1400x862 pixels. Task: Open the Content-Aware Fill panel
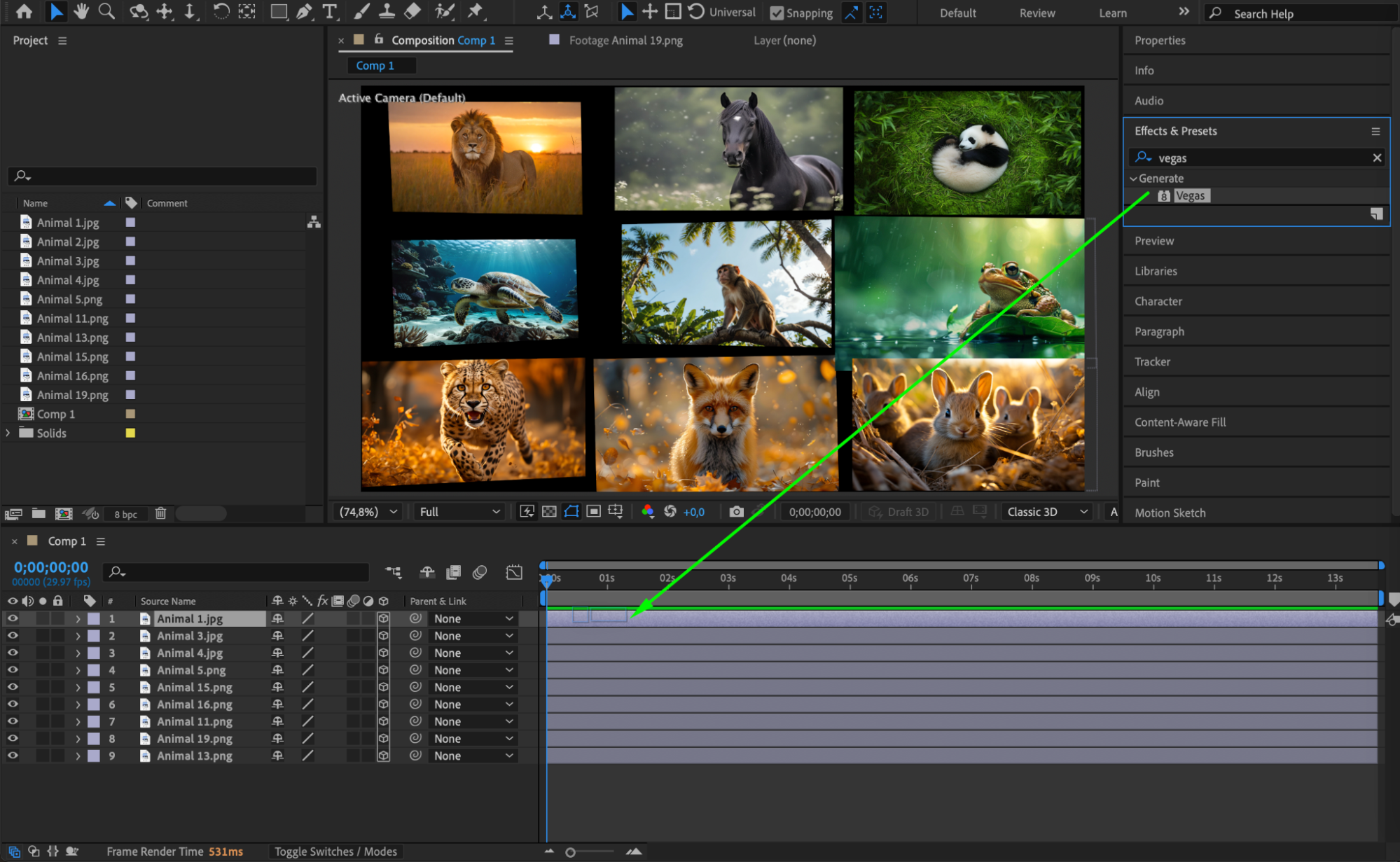coord(1180,422)
